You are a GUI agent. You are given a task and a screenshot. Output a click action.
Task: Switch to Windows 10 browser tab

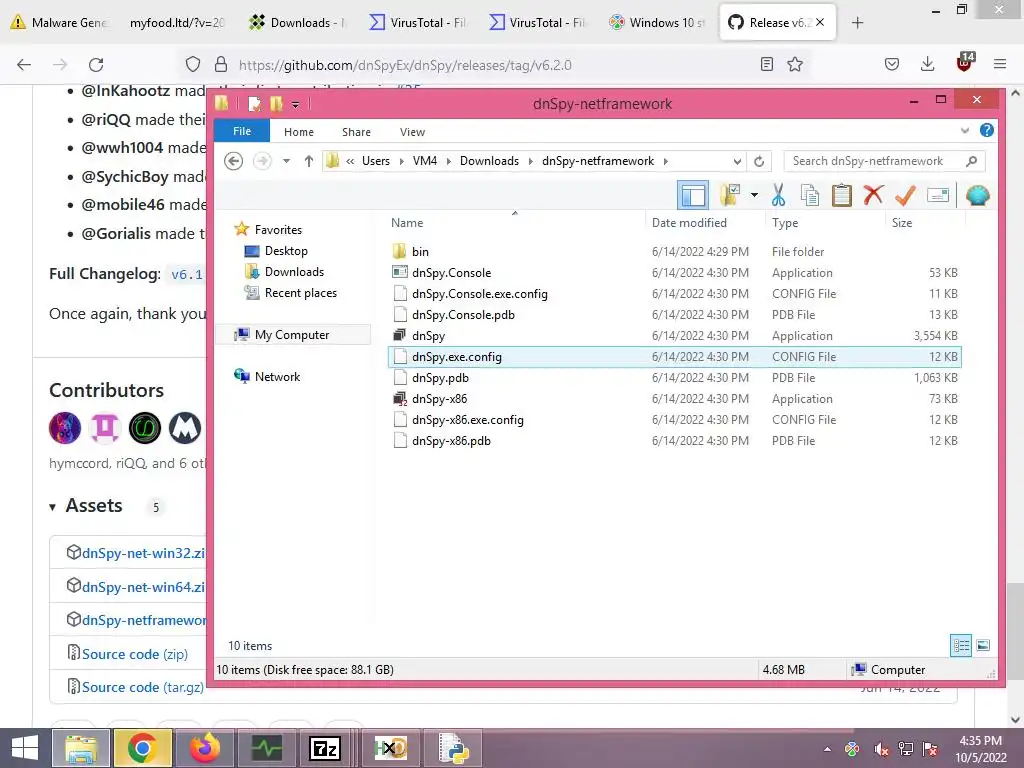point(656,22)
